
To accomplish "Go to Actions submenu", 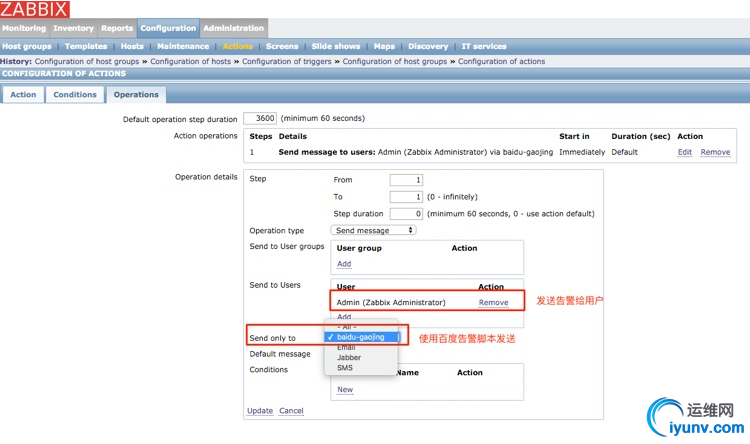I will click(238, 46).
